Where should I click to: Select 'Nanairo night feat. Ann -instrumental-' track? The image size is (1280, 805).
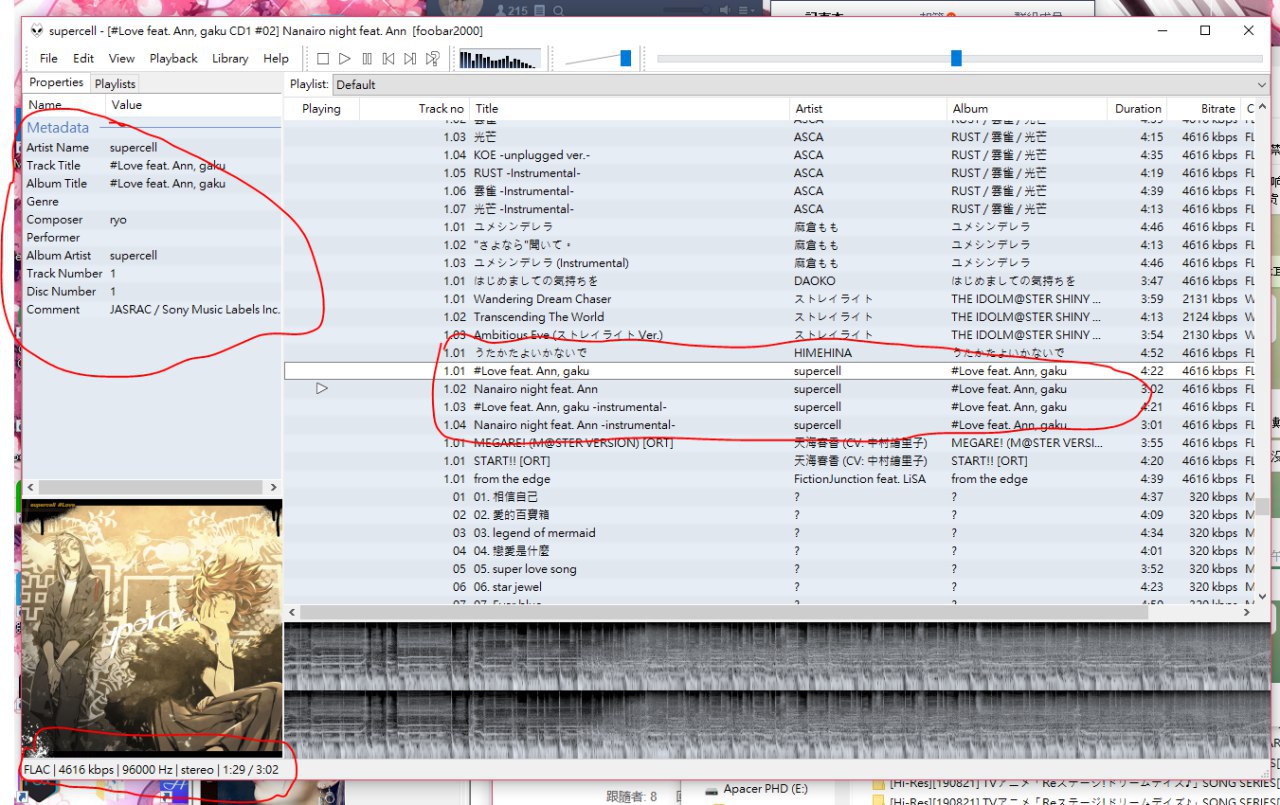tap(770, 425)
